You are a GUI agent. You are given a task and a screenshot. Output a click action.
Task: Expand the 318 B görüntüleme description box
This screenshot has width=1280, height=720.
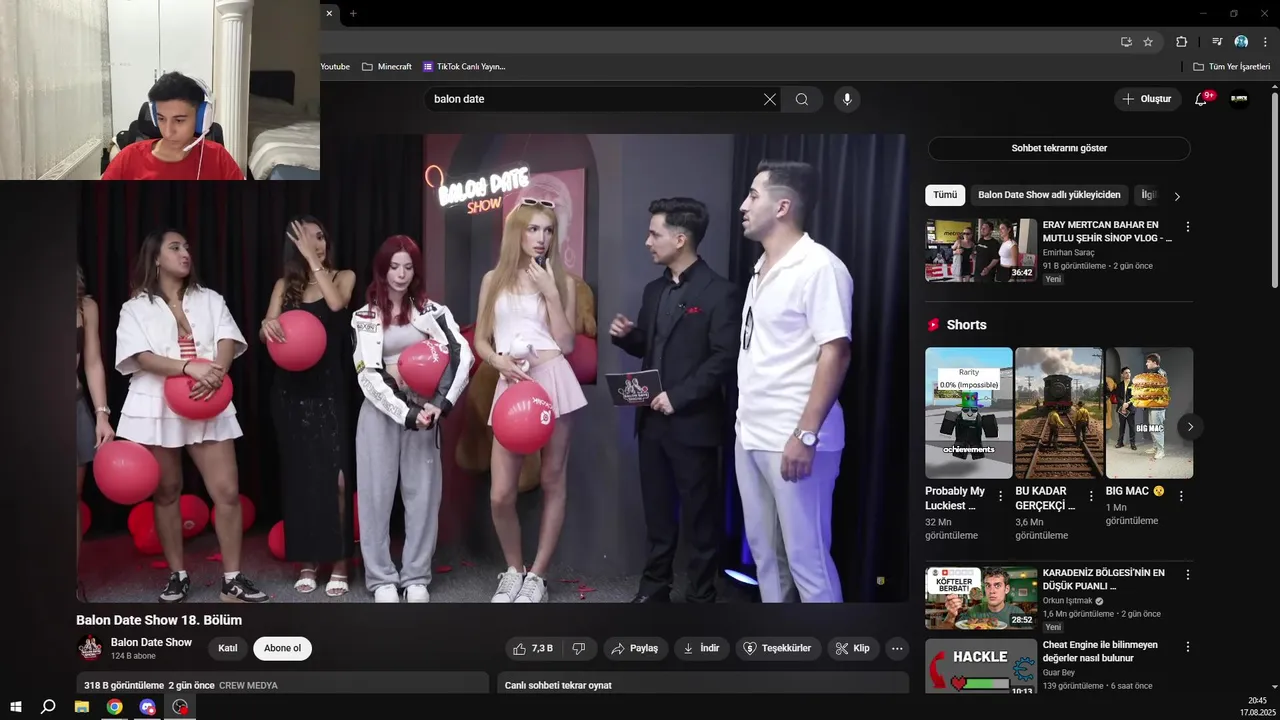point(282,684)
